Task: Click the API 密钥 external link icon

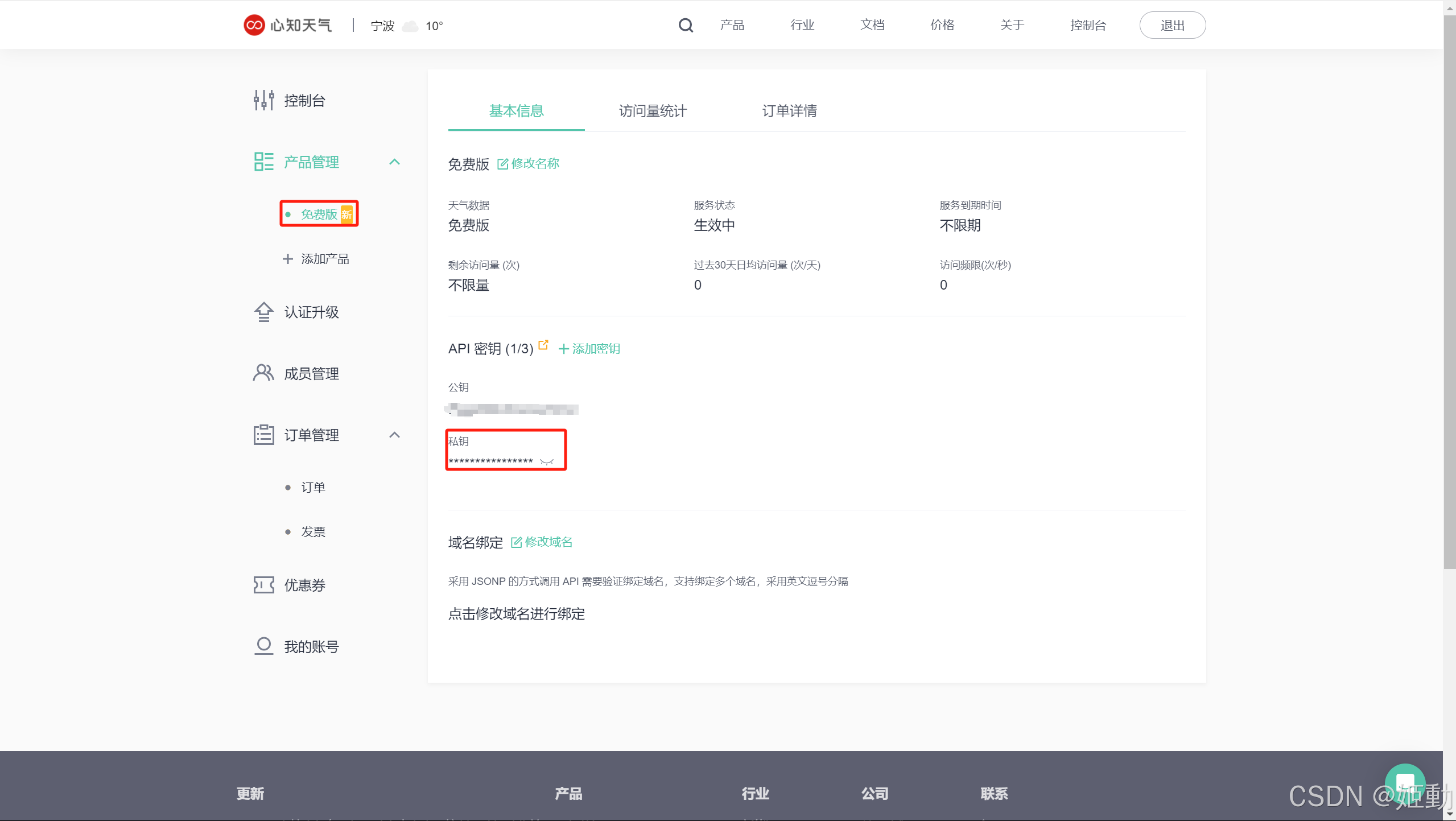Action: click(543, 345)
